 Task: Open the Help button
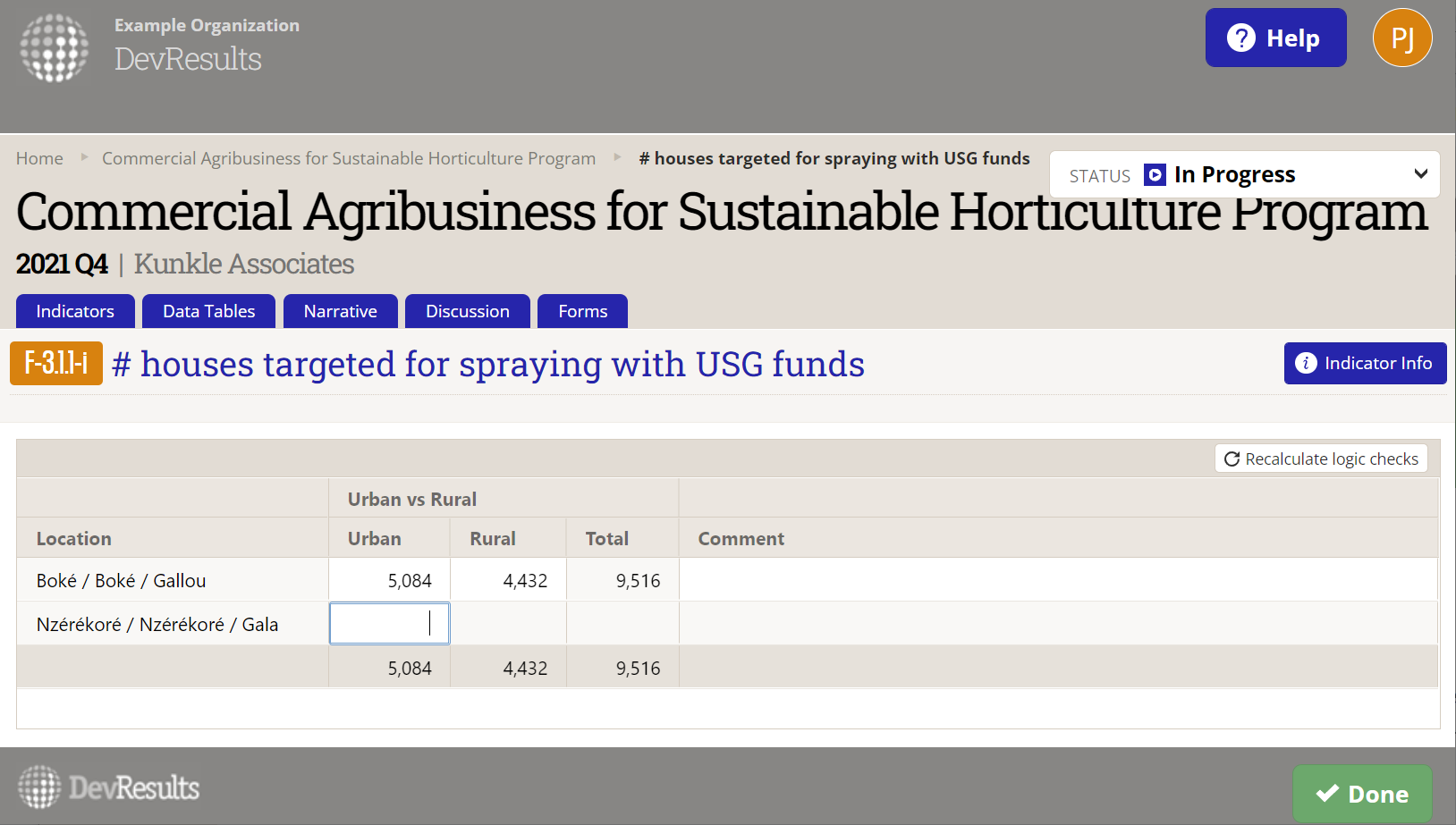[1275, 38]
